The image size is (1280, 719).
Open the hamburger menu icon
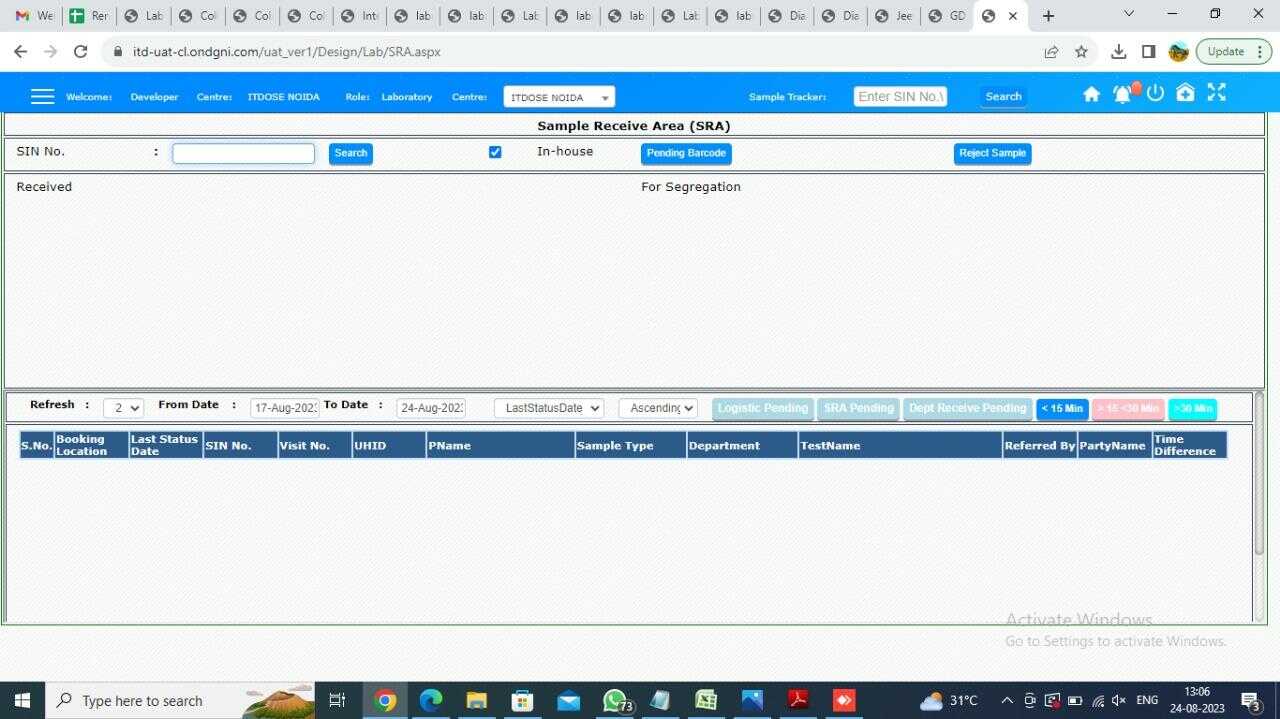coord(42,95)
